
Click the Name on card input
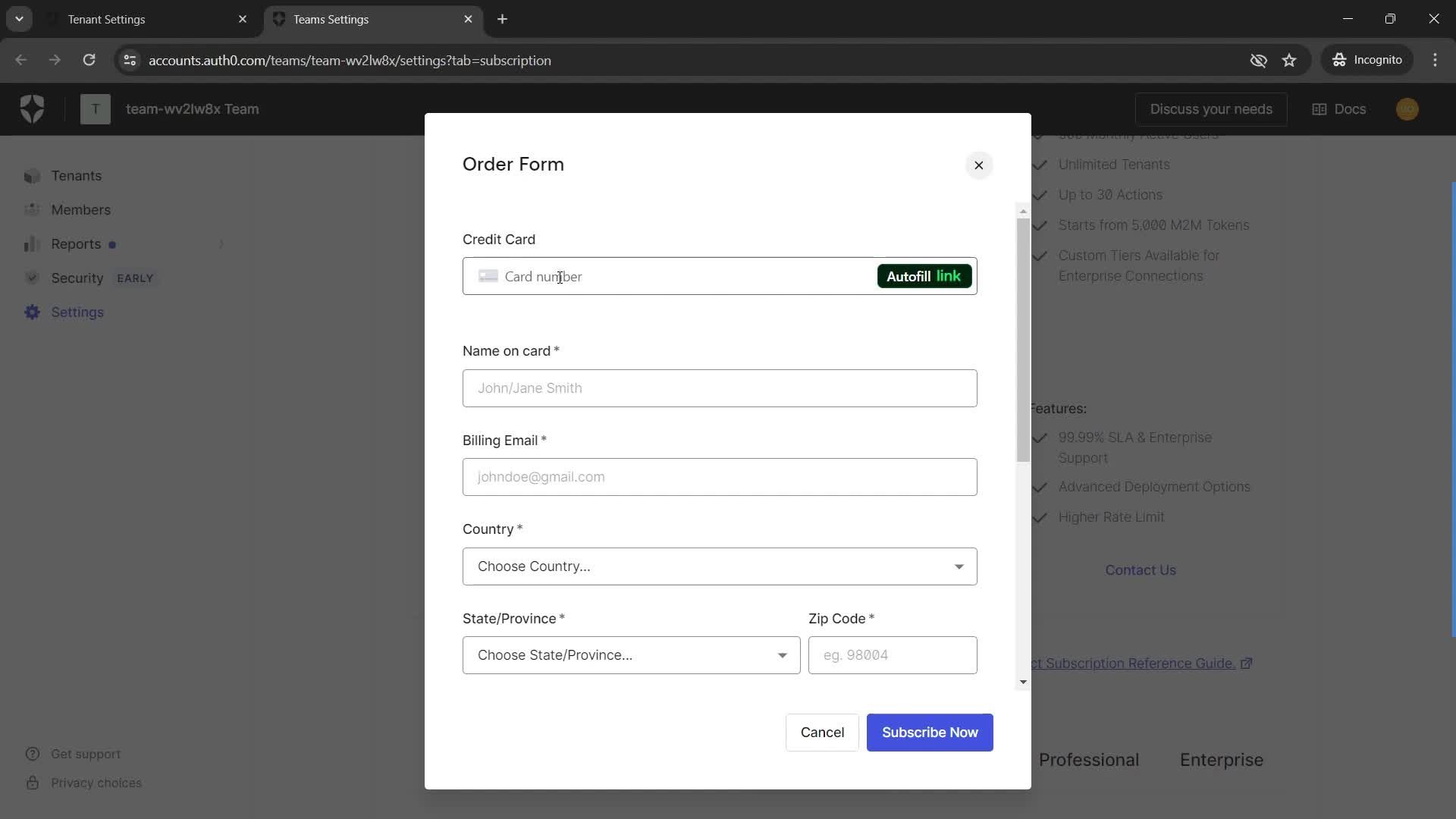pos(720,388)
